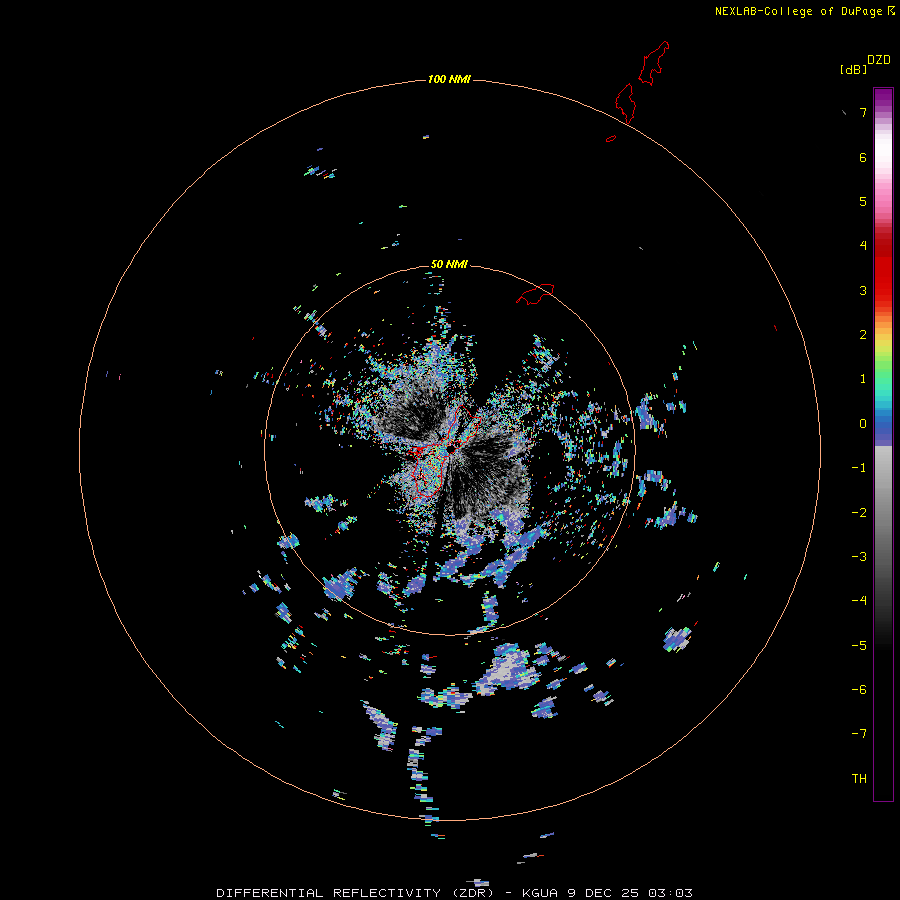The height and width of the screenshot is (900, 900).
Task: Click the -5 value on the color scale
Action: [x=859, y=646]
